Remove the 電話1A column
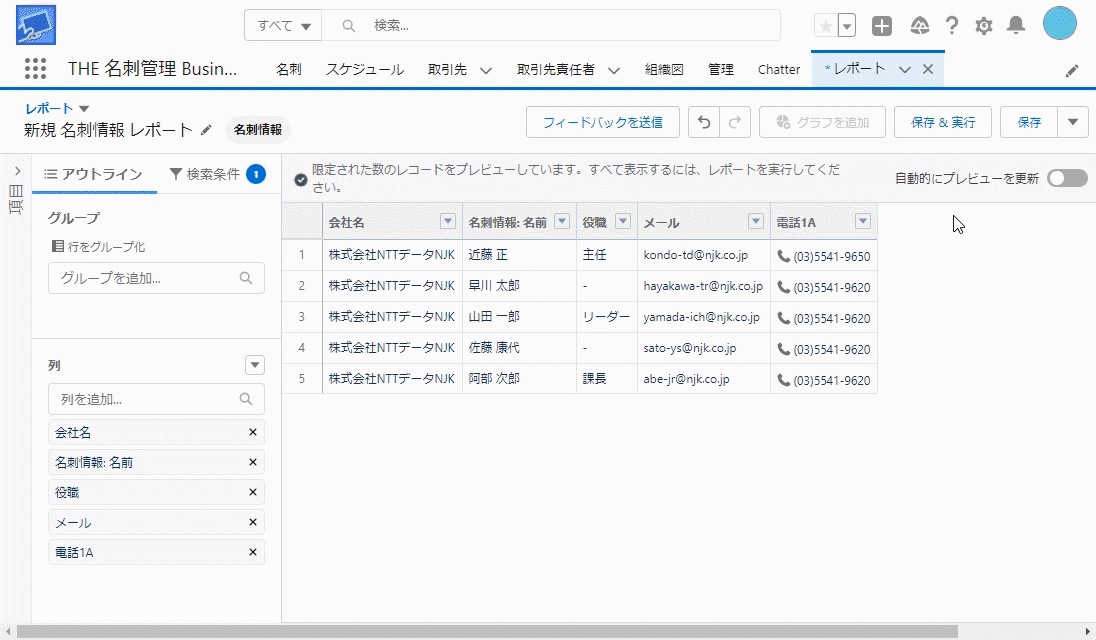This screenshot has height=640, width=1096. [x=253, y=553]
